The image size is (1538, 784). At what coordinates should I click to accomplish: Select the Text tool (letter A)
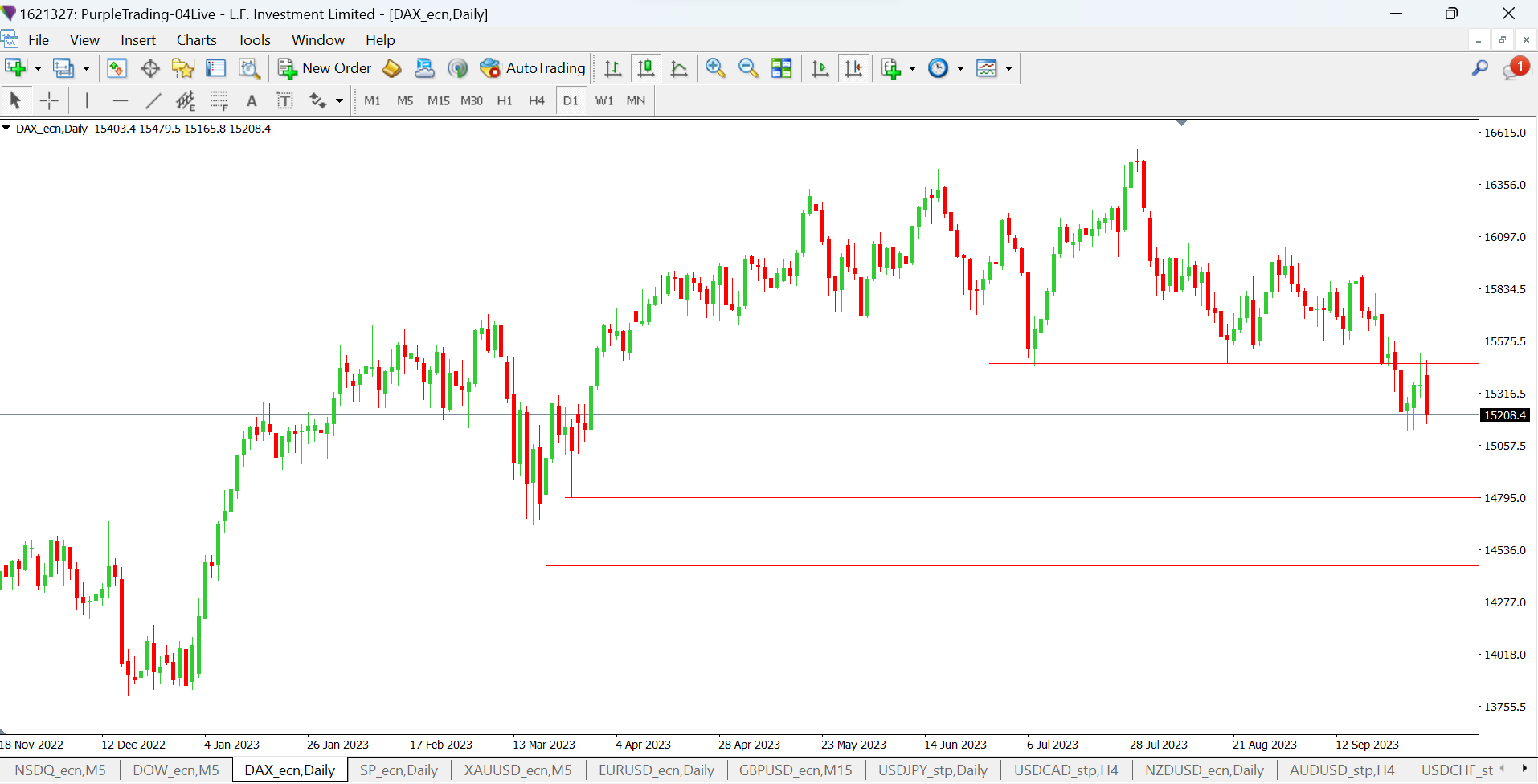[x=252, y=100]
